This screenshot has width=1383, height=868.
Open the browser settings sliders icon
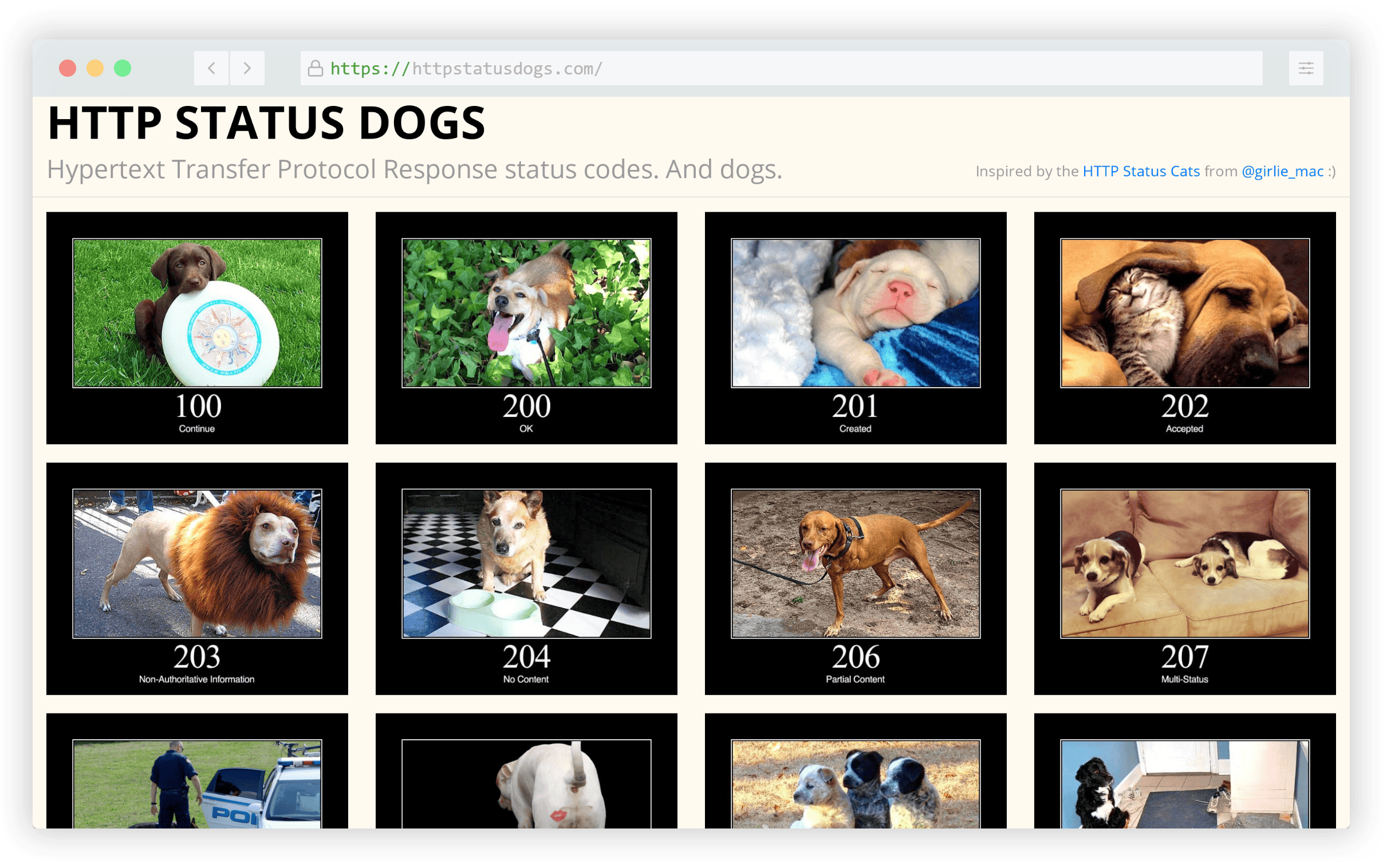point(1306,68)
